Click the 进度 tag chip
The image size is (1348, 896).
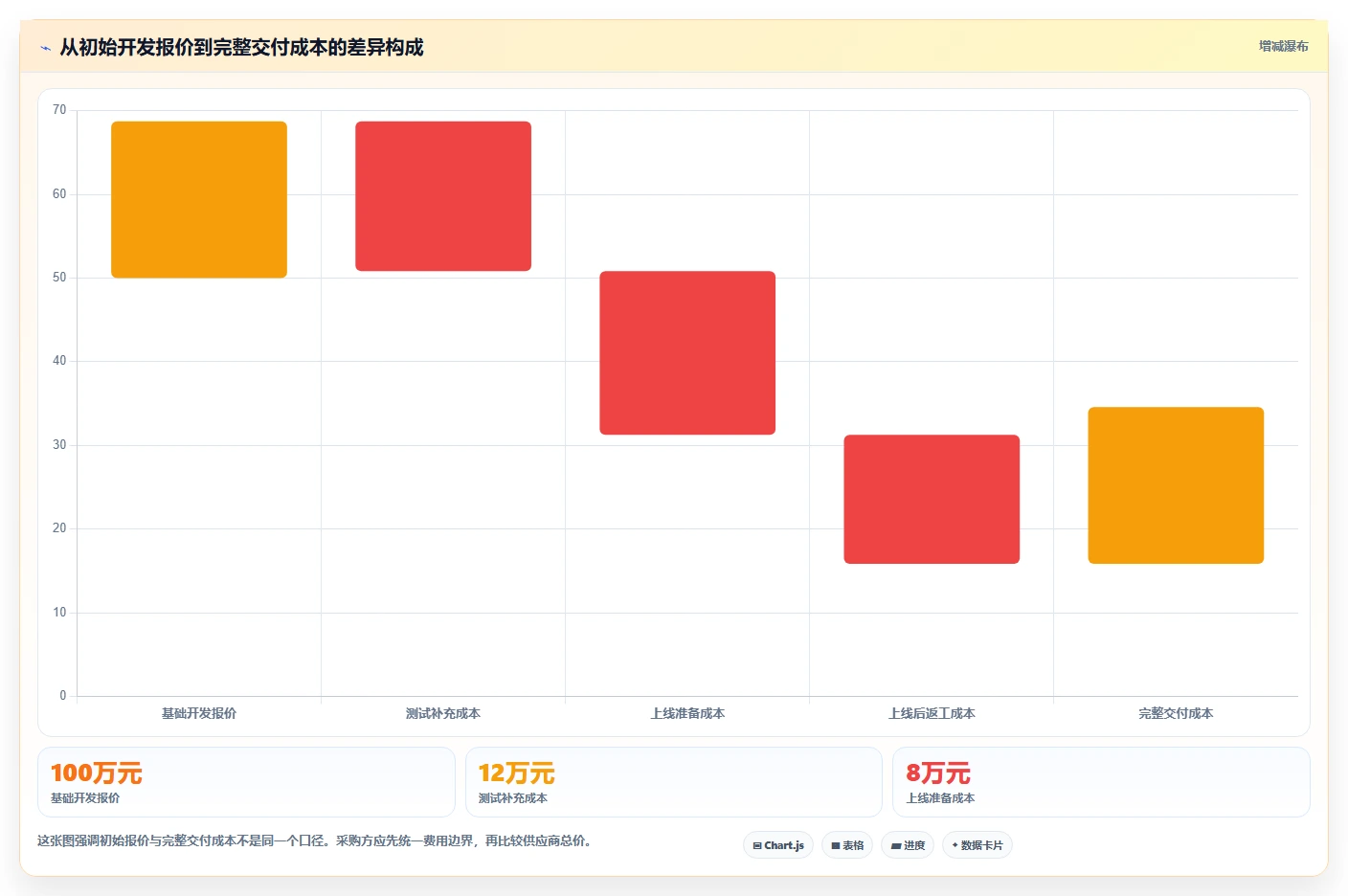[908, 845]
